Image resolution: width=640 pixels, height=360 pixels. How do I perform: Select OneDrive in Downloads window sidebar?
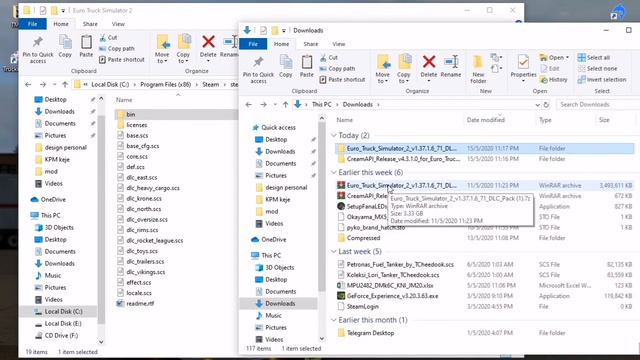click(273, 240)
